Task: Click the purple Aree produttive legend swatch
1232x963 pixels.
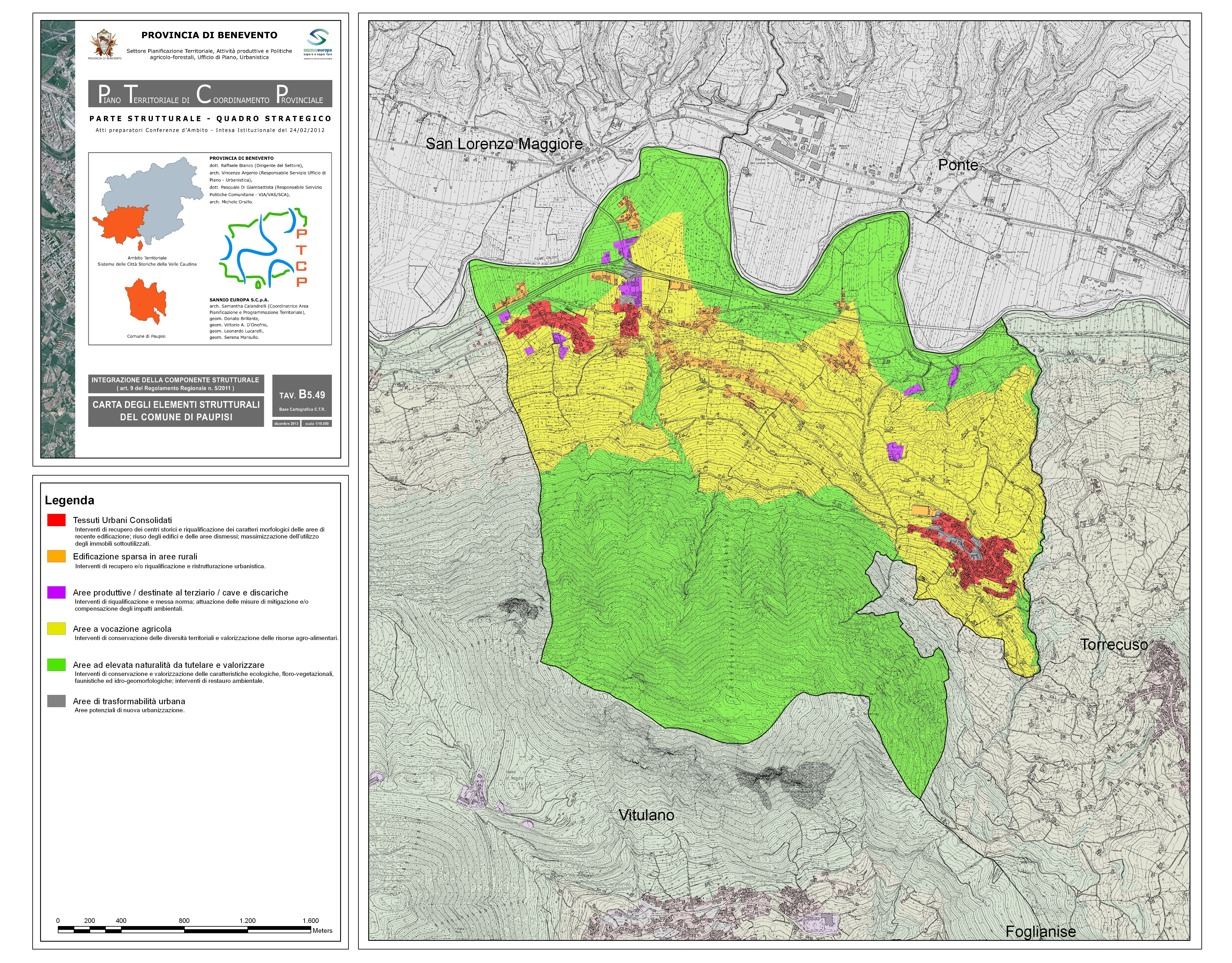Action: coord(56,592)
